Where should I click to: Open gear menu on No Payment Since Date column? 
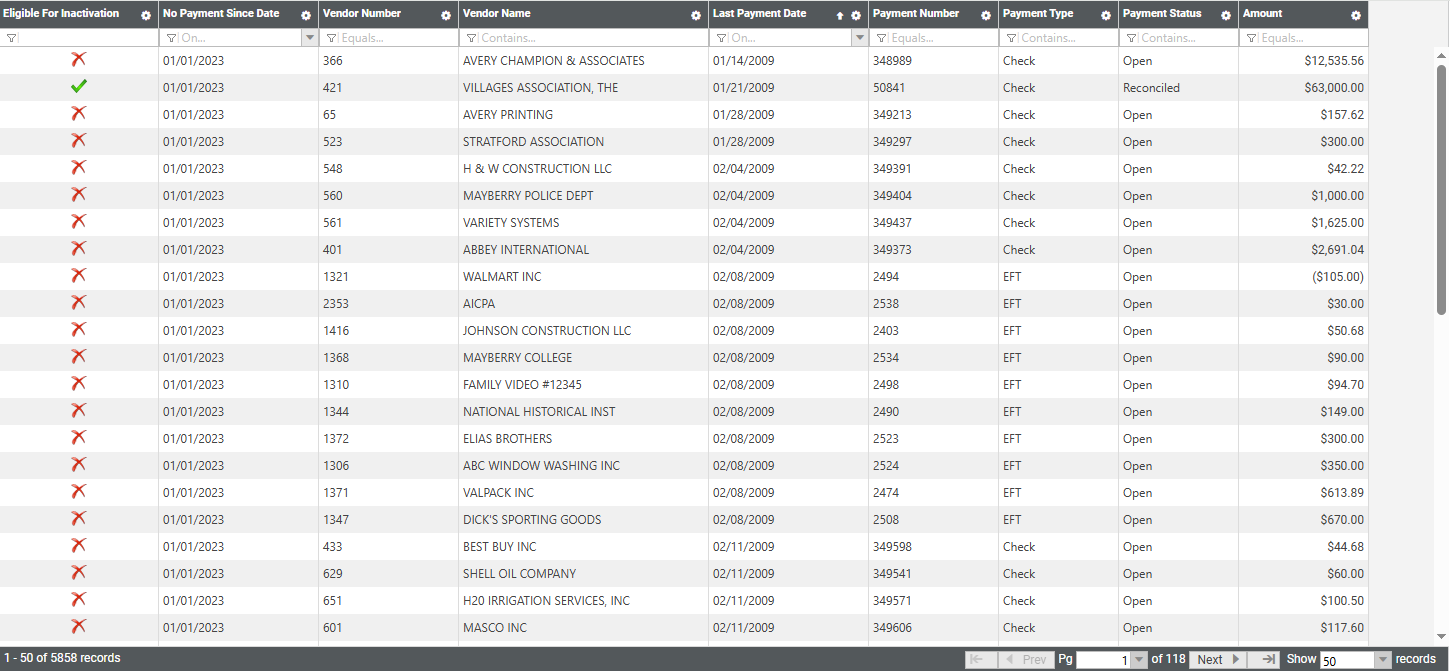pos(306,16)
